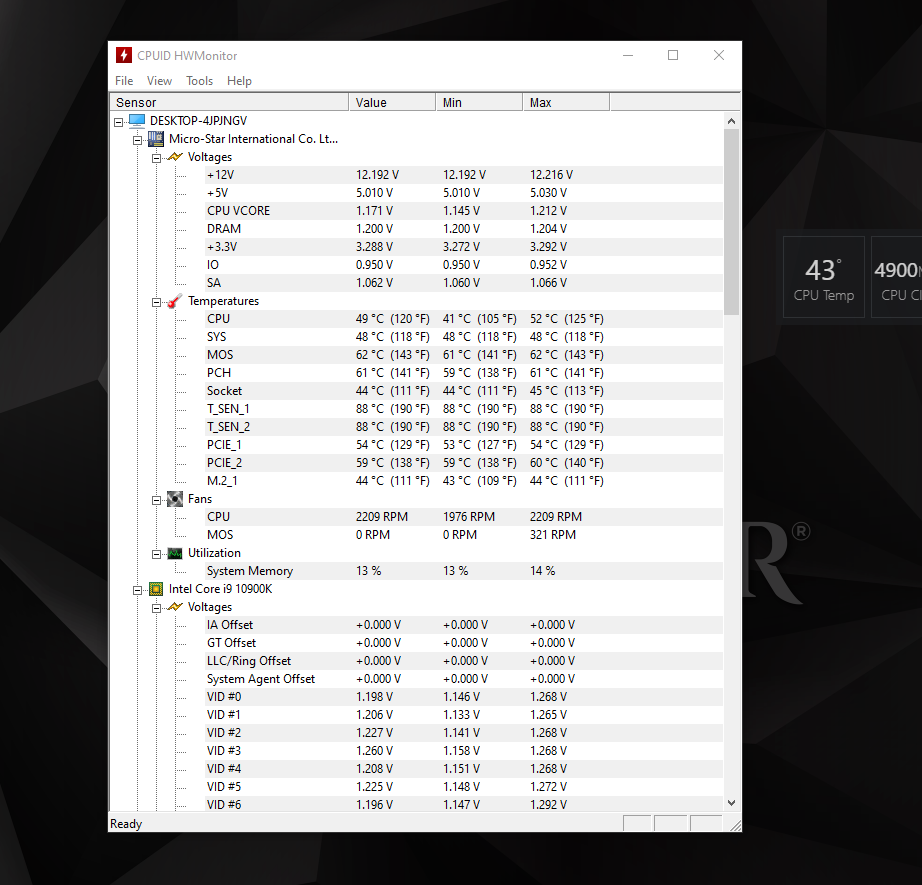Select the System Agent Offset row
The height and width of the screenshot is (885, 922).
(x=463, y=679)
